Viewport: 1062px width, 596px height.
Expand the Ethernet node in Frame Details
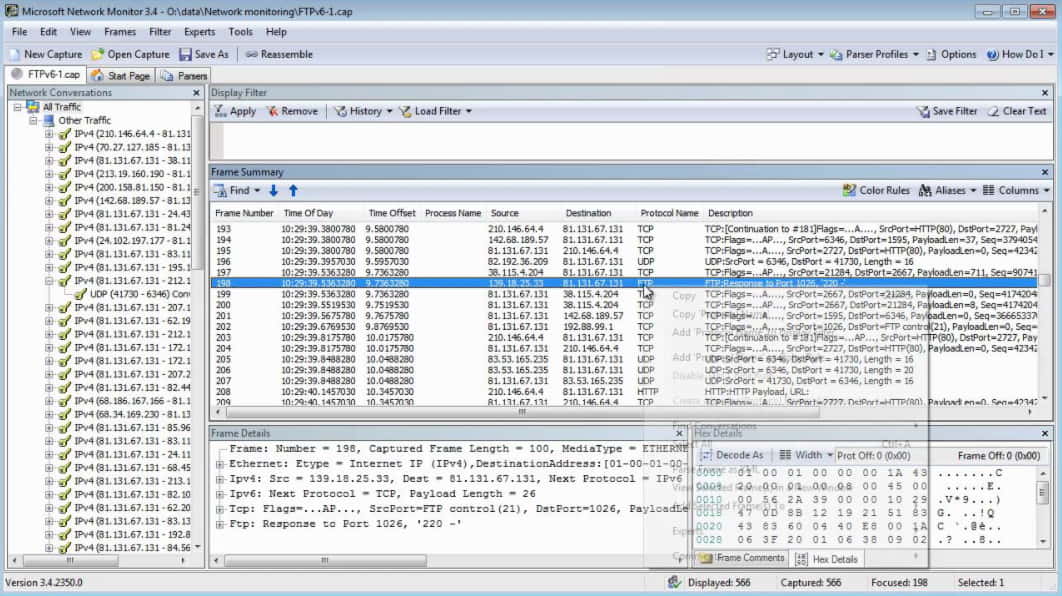(x=220, y=465)
